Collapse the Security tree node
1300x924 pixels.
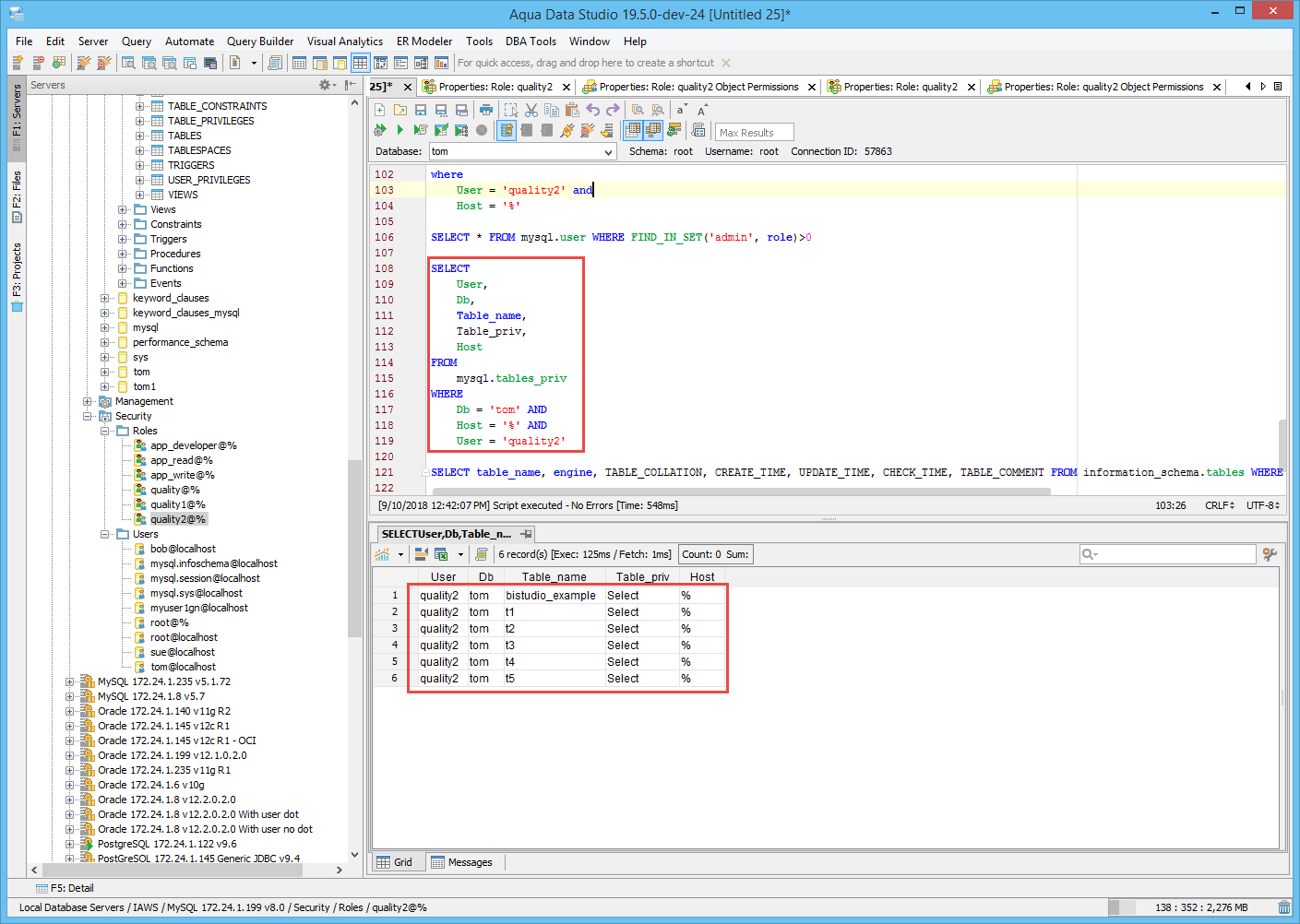[88, 416]
